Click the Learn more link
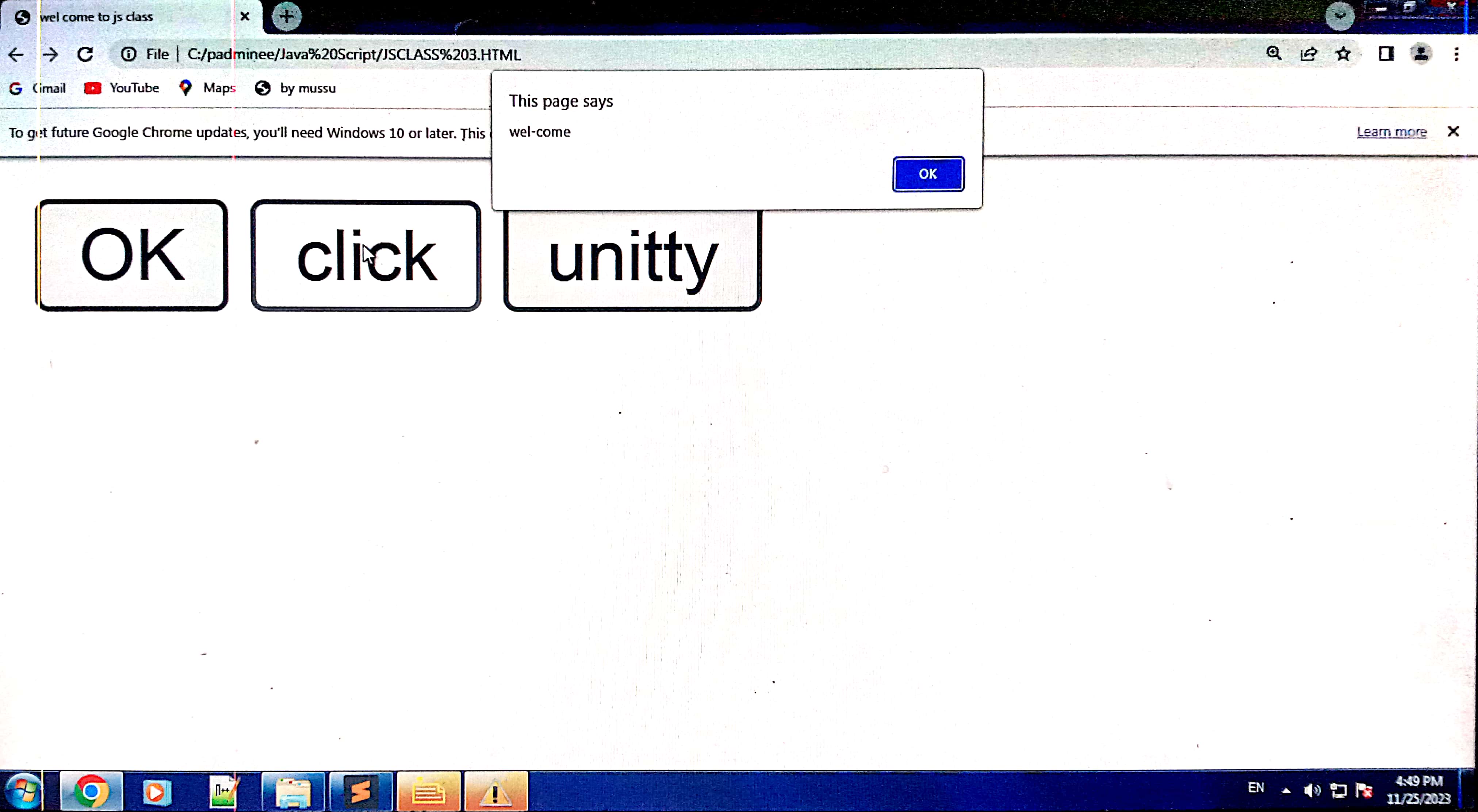 tap(1391, 132)
